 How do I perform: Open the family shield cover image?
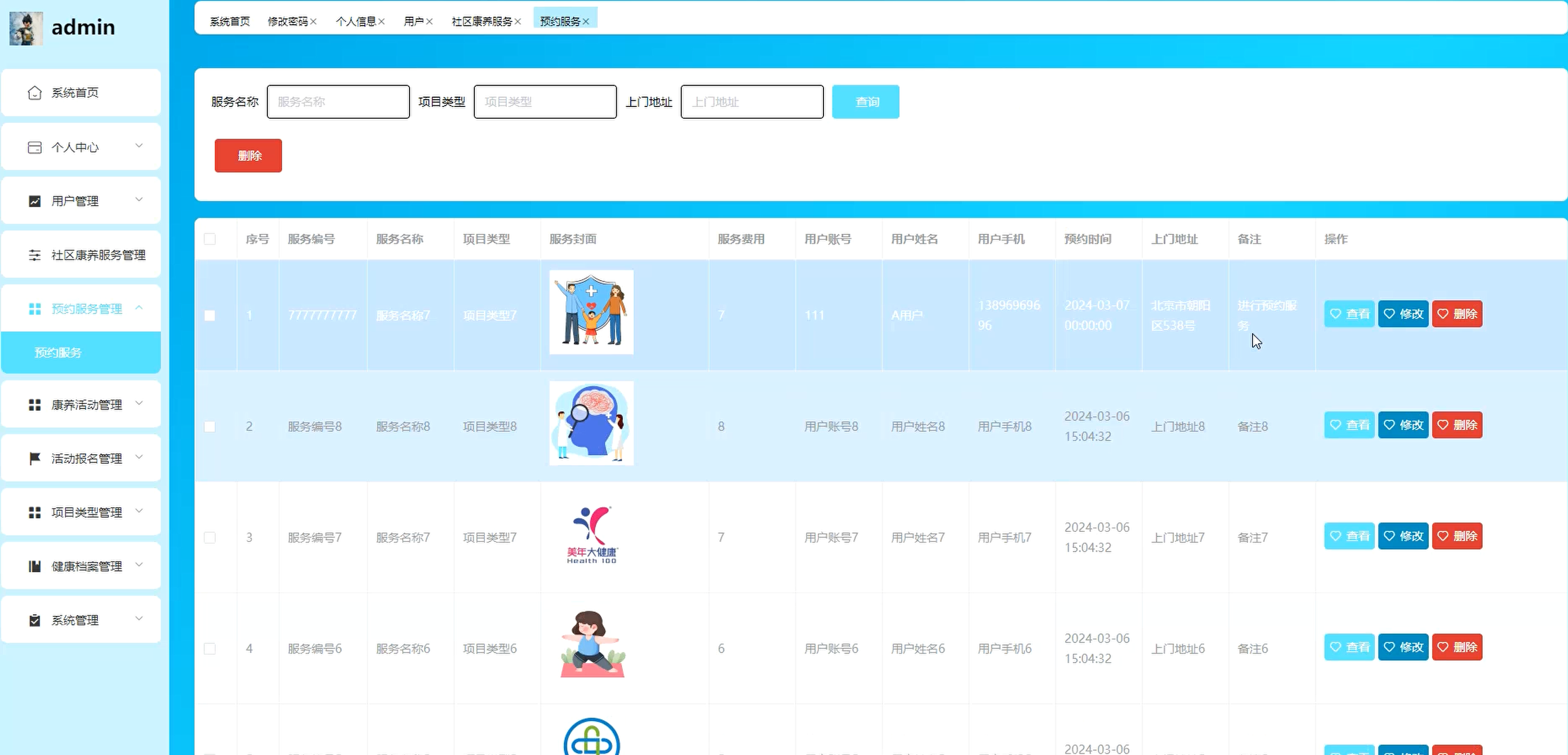point(591,312)
